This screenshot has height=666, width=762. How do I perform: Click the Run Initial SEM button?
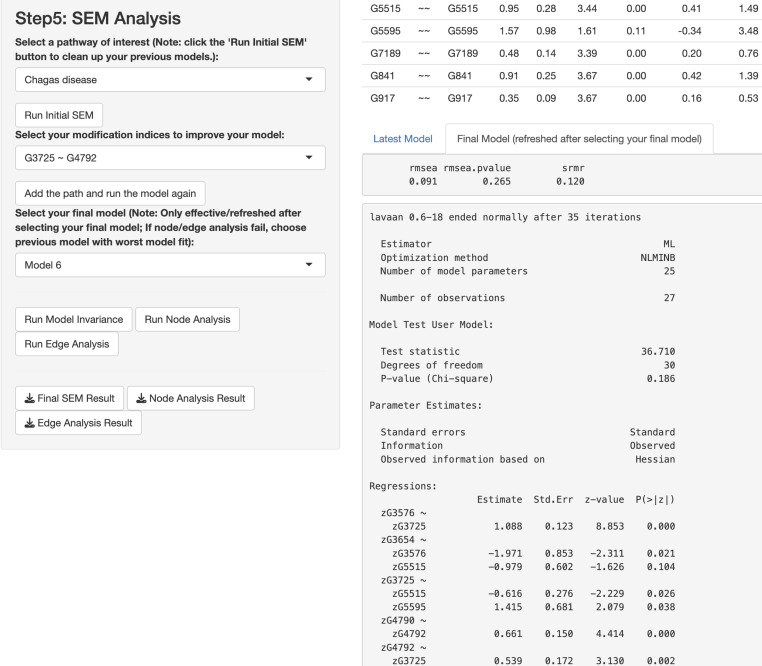pos(59,115)
